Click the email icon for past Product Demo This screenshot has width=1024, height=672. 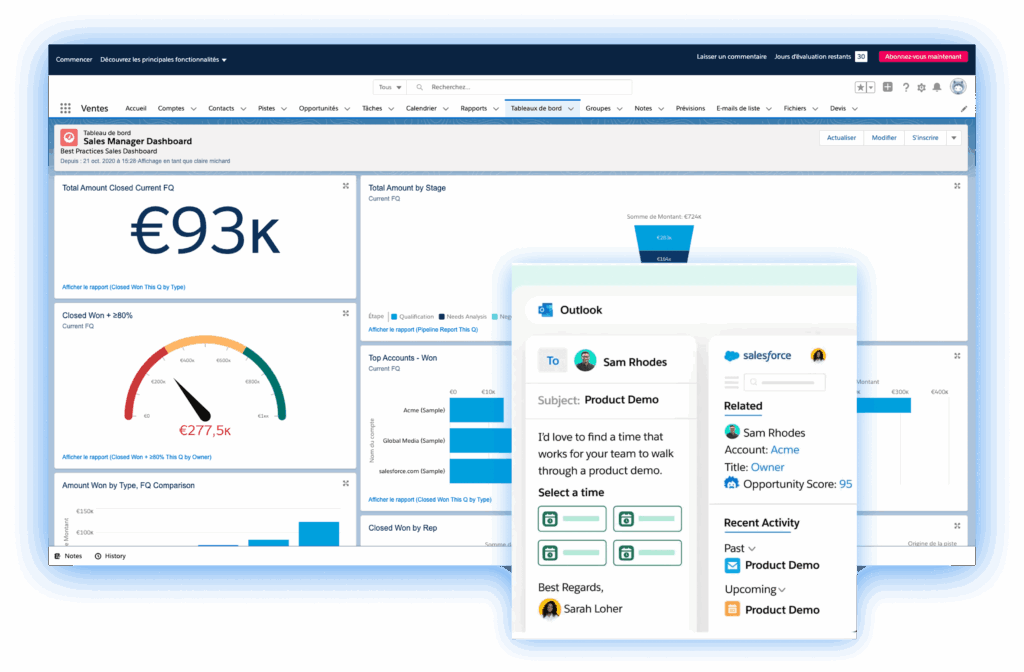[x=732, y=566]
